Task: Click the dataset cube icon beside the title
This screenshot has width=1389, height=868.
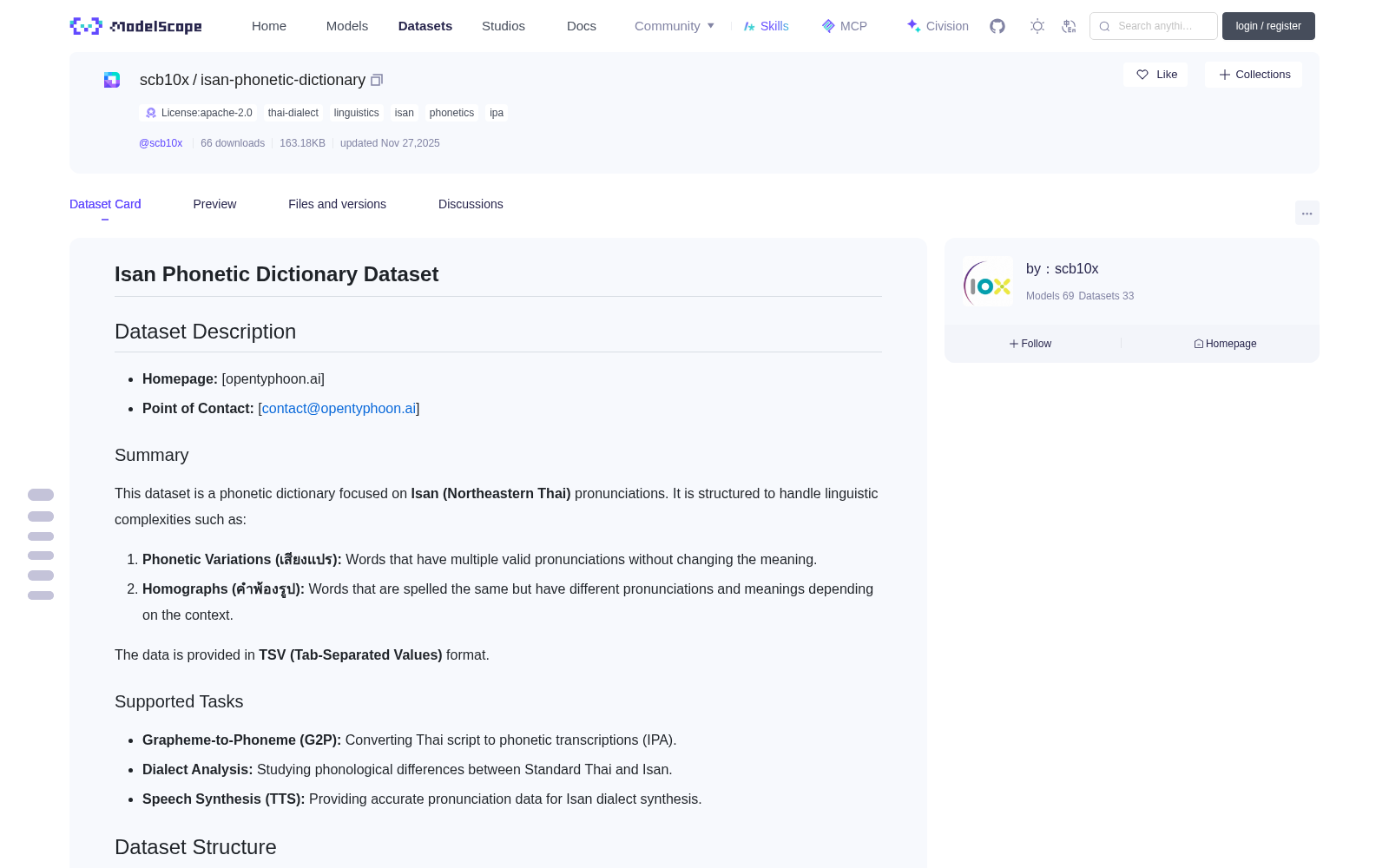Action: [112, 80]
